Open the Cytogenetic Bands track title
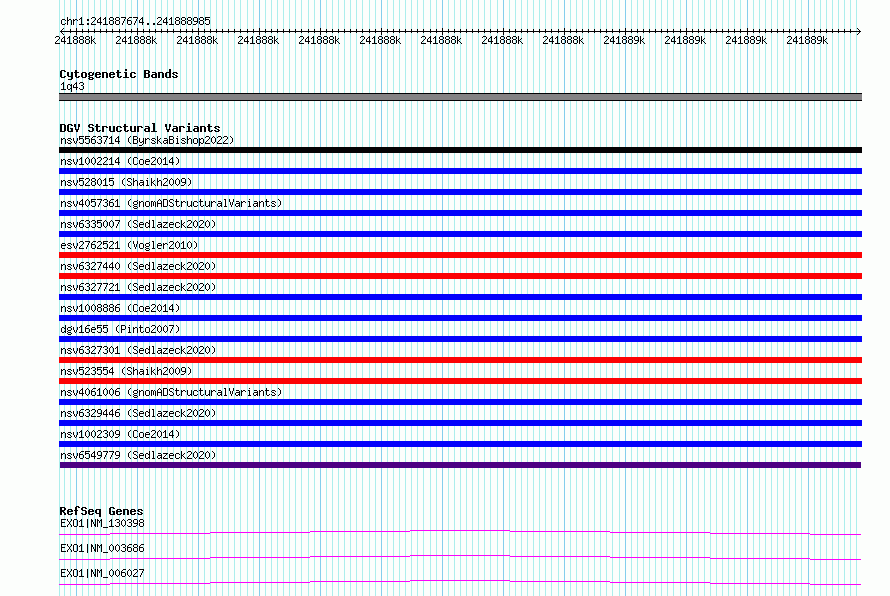The height and width of the screenshot is (596, 890). pos(119,74)
